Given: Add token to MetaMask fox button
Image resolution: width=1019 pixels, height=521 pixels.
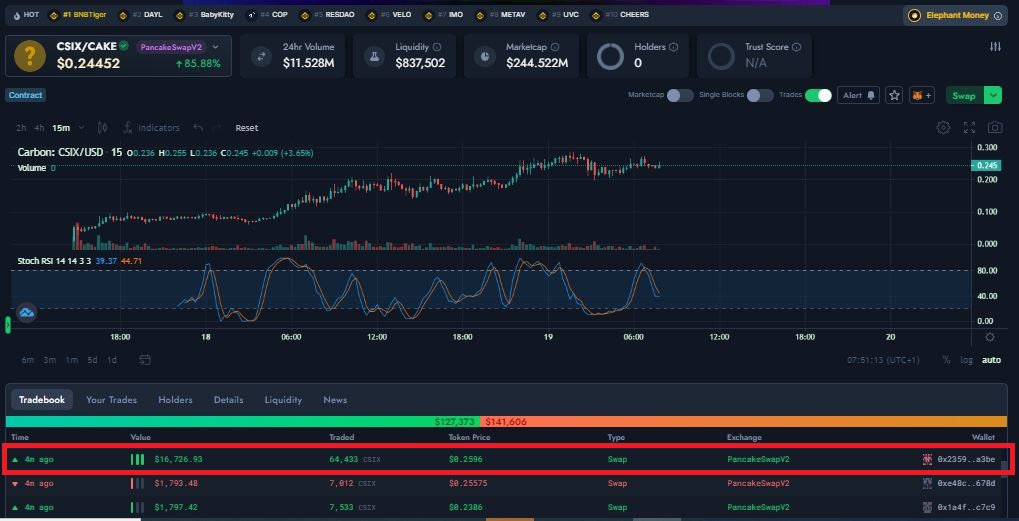Looking at the screenshot, I should [922, 95].
